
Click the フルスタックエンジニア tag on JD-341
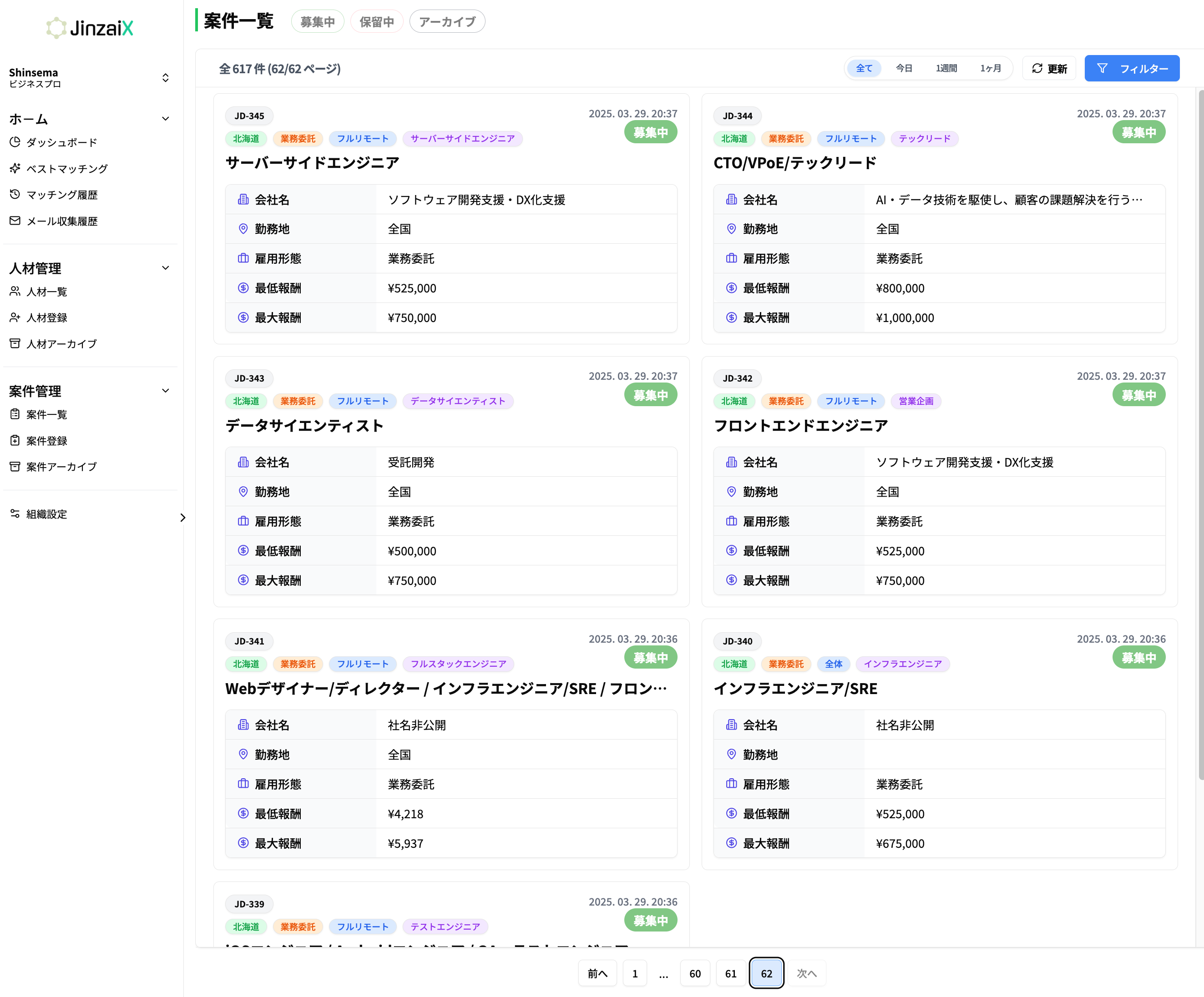(458, 664)
